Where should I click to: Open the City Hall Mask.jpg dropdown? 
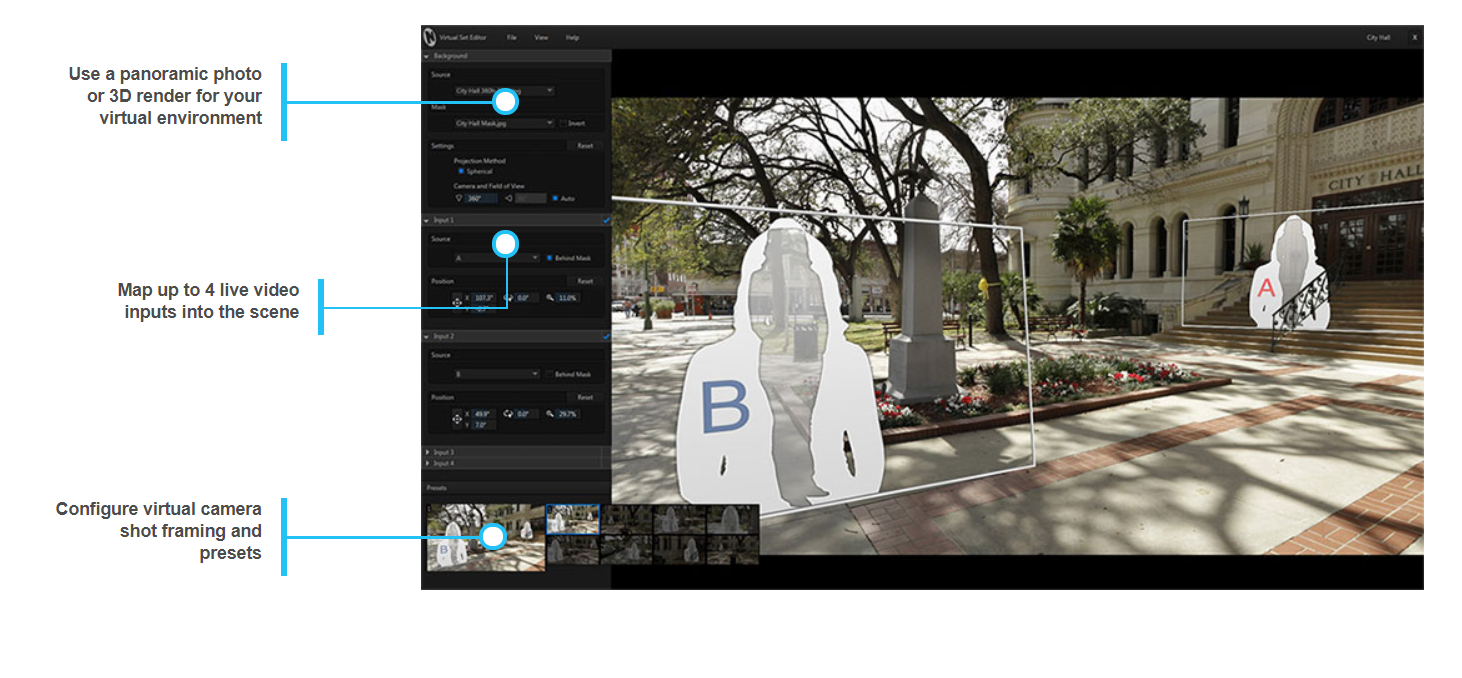click(x=503, y=123)
